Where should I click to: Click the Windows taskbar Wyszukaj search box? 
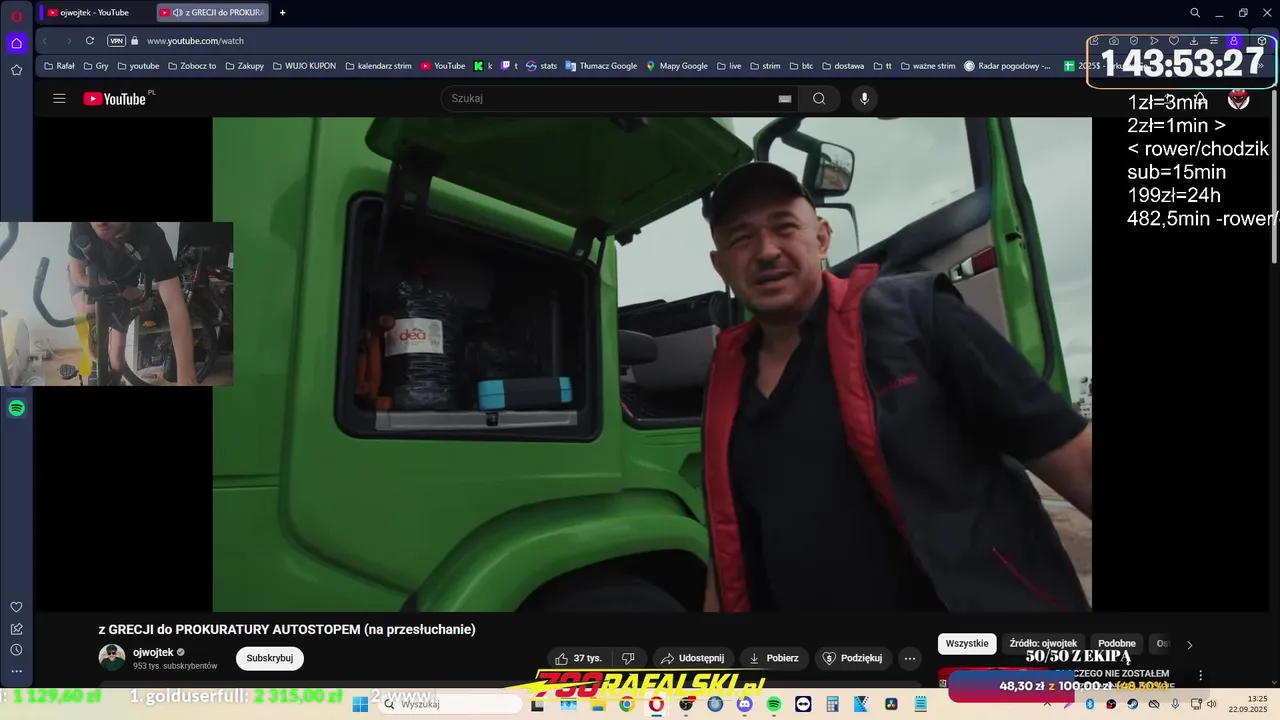[x=450, y=704]
